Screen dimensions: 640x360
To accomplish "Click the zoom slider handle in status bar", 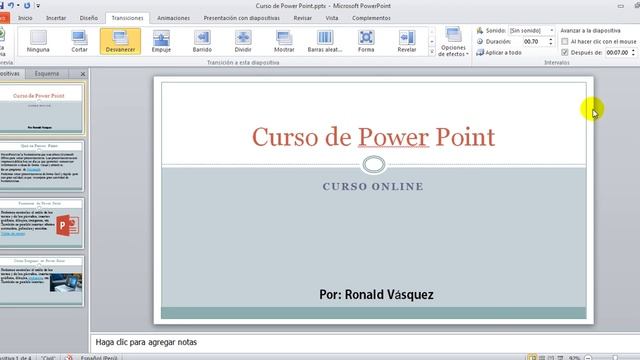I will pyautogui.click(x=615, y=358).
